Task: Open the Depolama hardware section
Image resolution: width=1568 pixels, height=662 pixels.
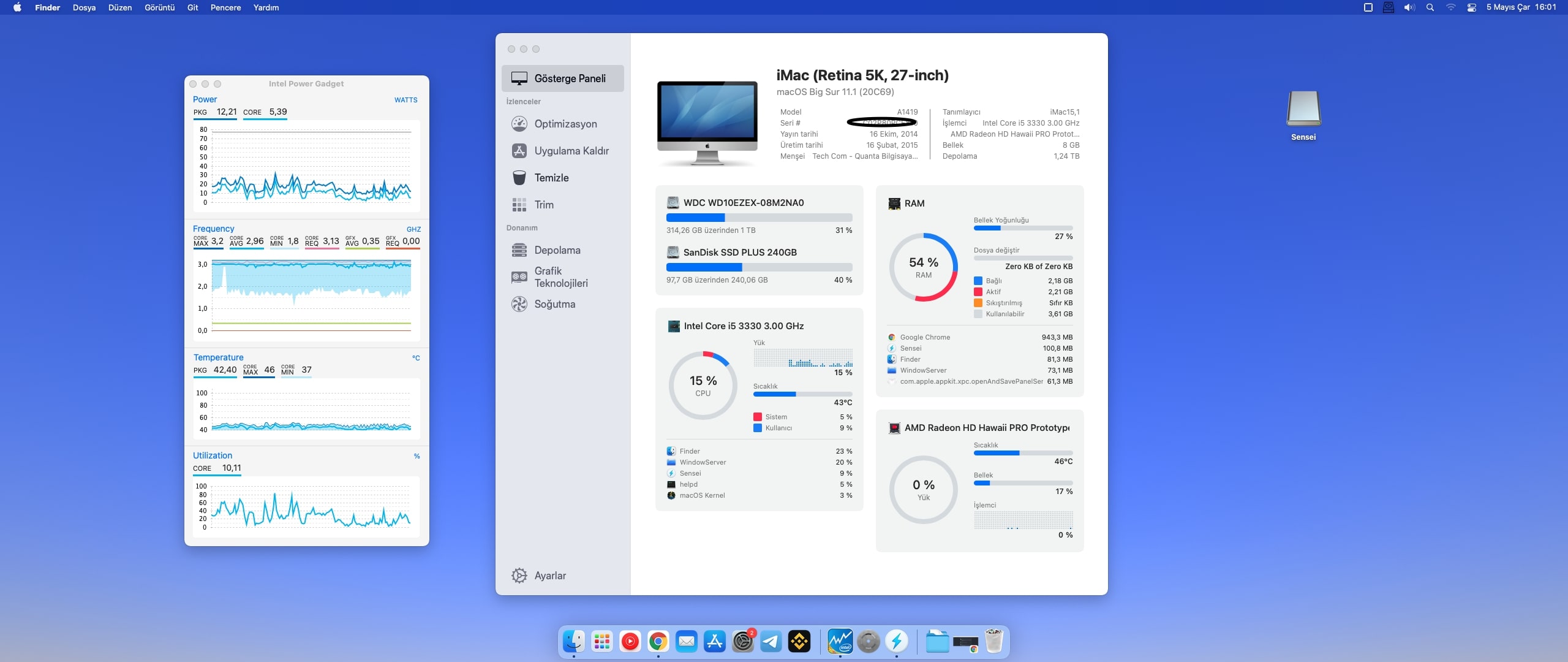Action: coord(557,250)
